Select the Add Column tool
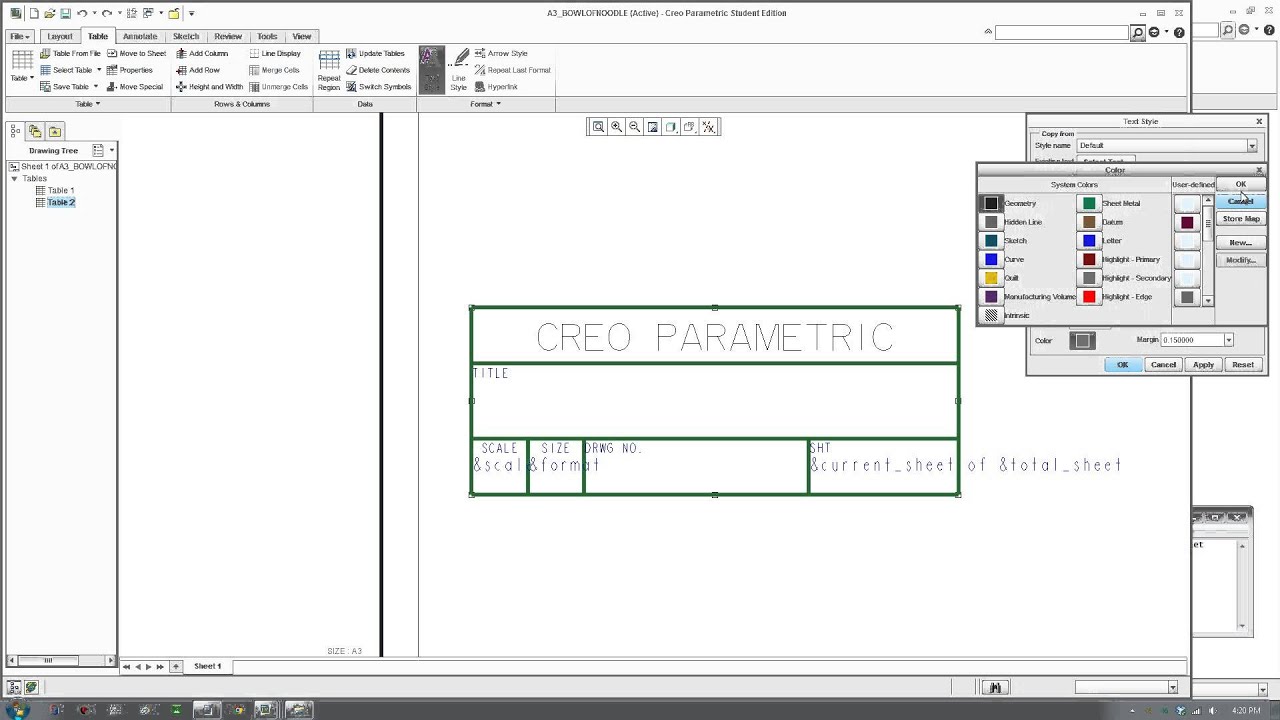 207,53
